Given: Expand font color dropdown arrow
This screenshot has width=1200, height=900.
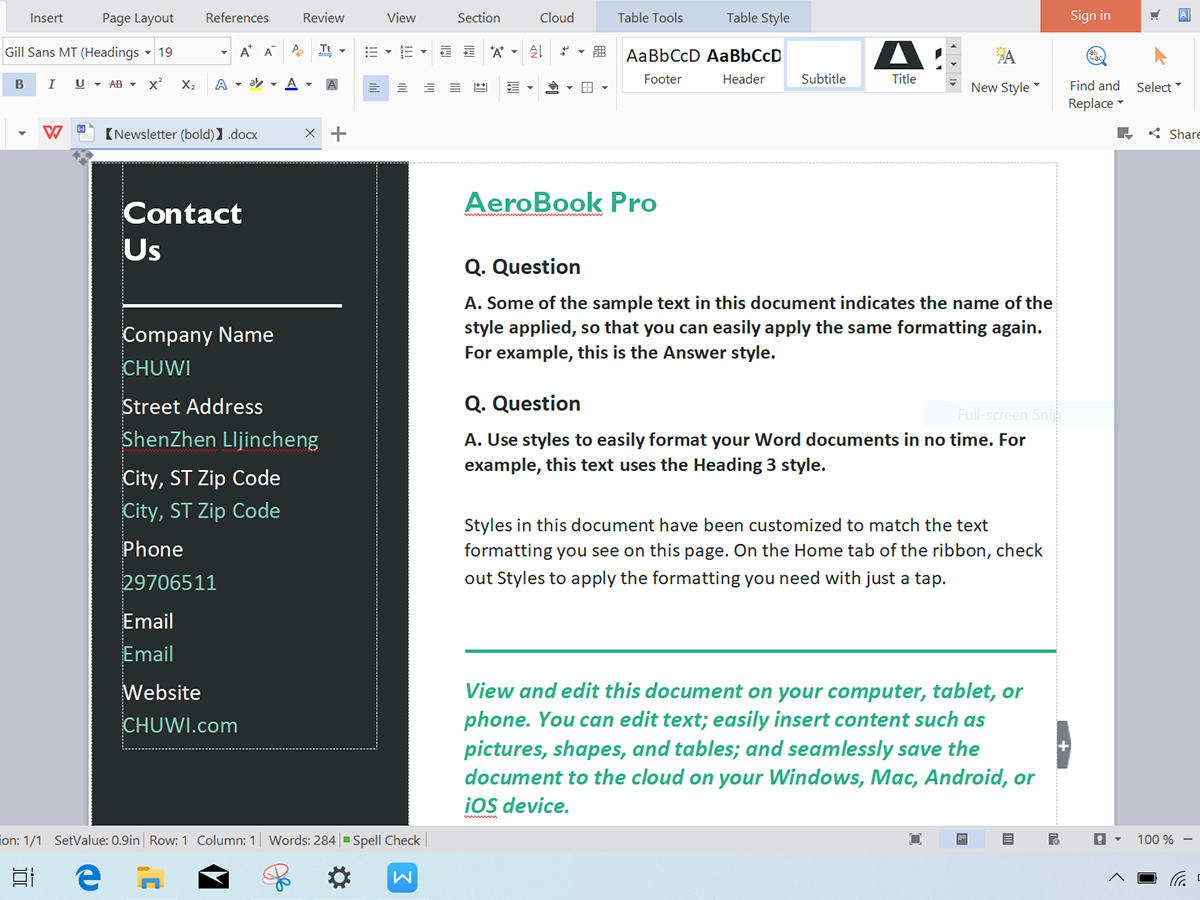Looking at the screenshot, I should point(309,85).
